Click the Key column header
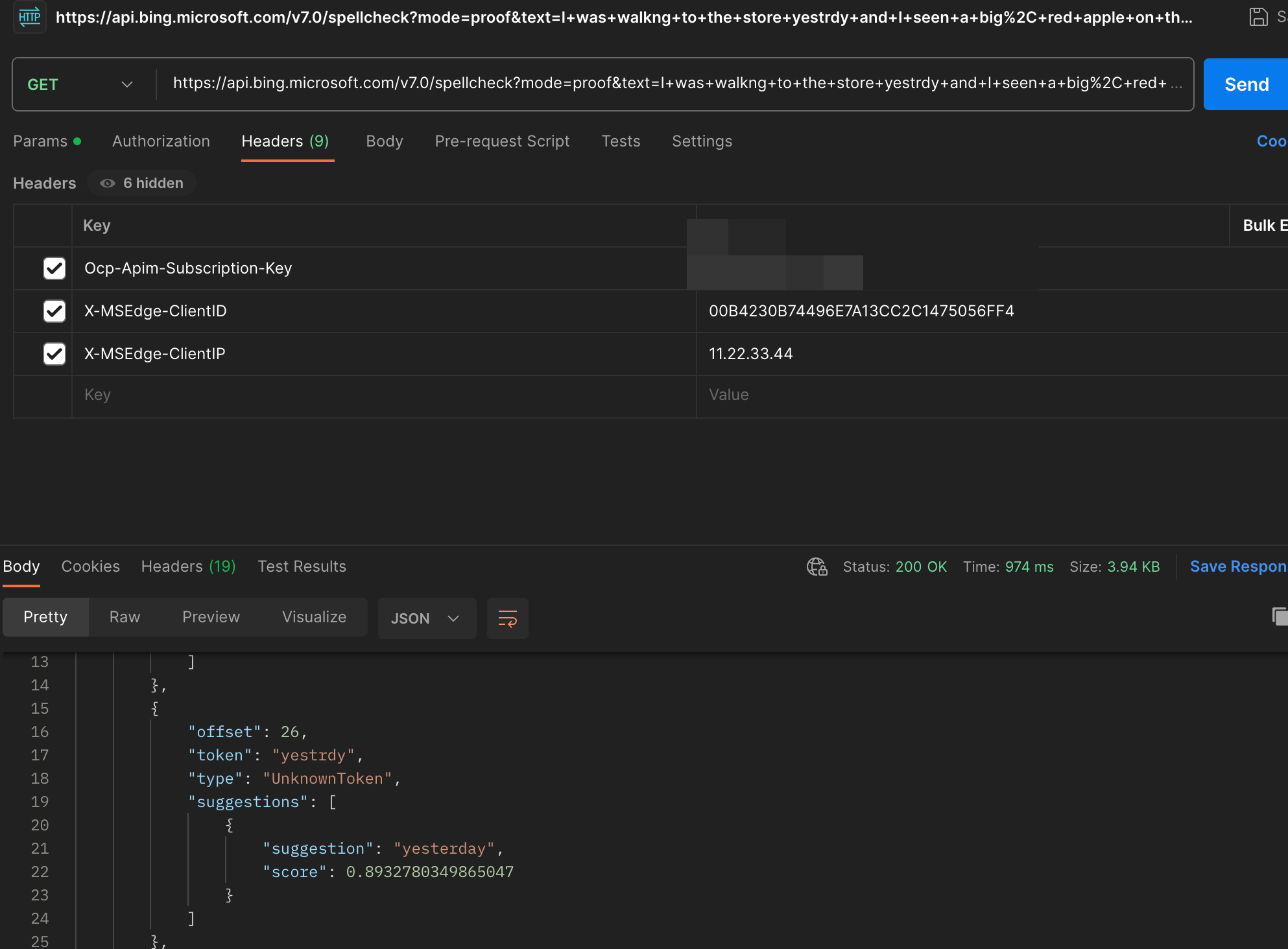The width and height of the screenshot is (1288, 949). pos(97,226)
